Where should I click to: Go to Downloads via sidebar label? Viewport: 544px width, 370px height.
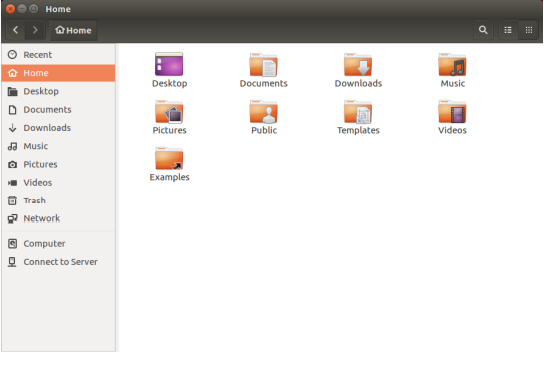(47, 128)
